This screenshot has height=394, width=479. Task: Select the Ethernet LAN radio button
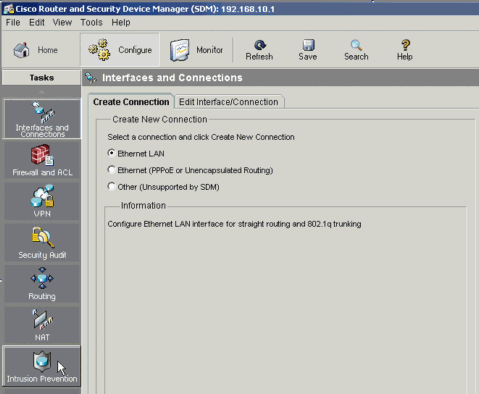pos(111,153)
